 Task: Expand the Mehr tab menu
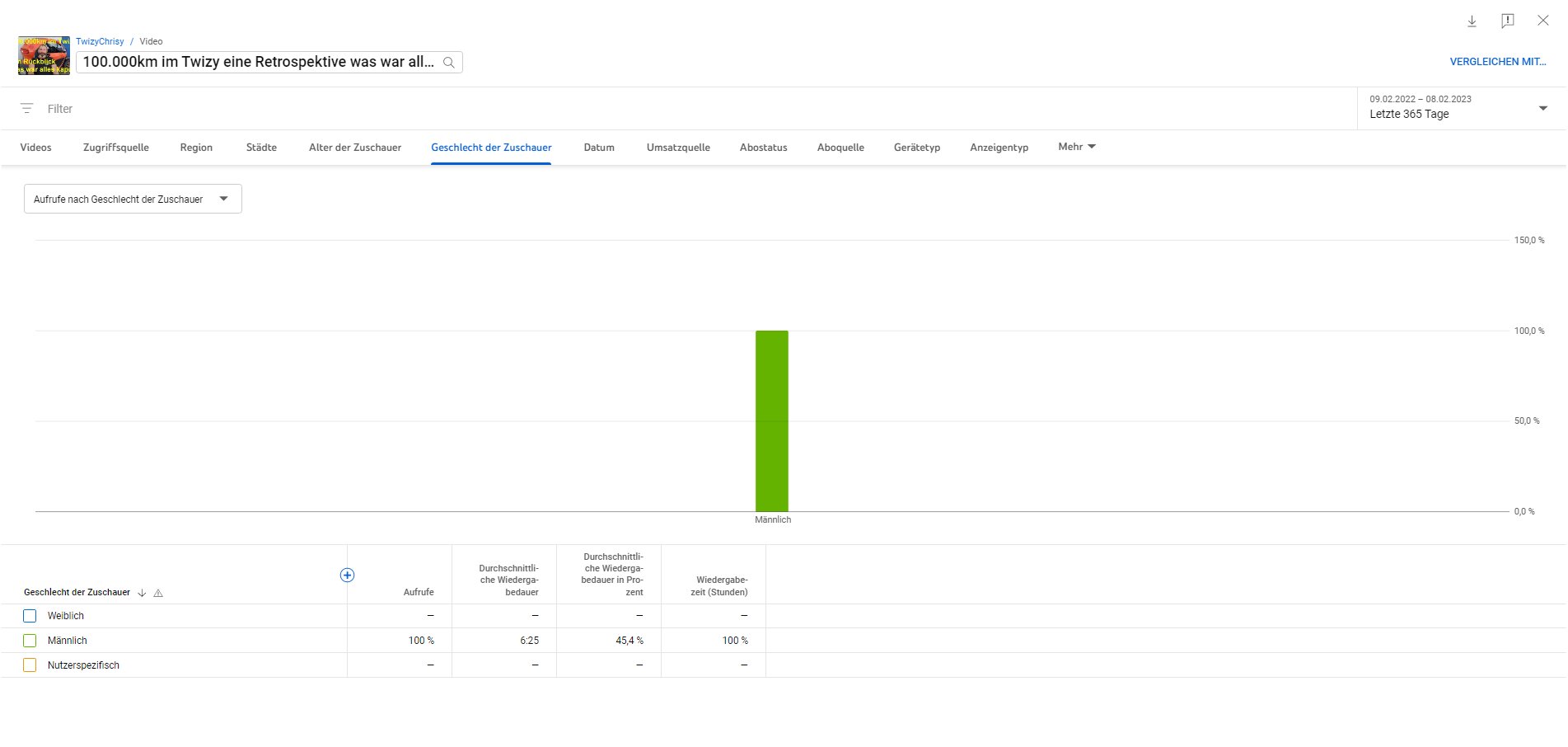coord(1076,147)
